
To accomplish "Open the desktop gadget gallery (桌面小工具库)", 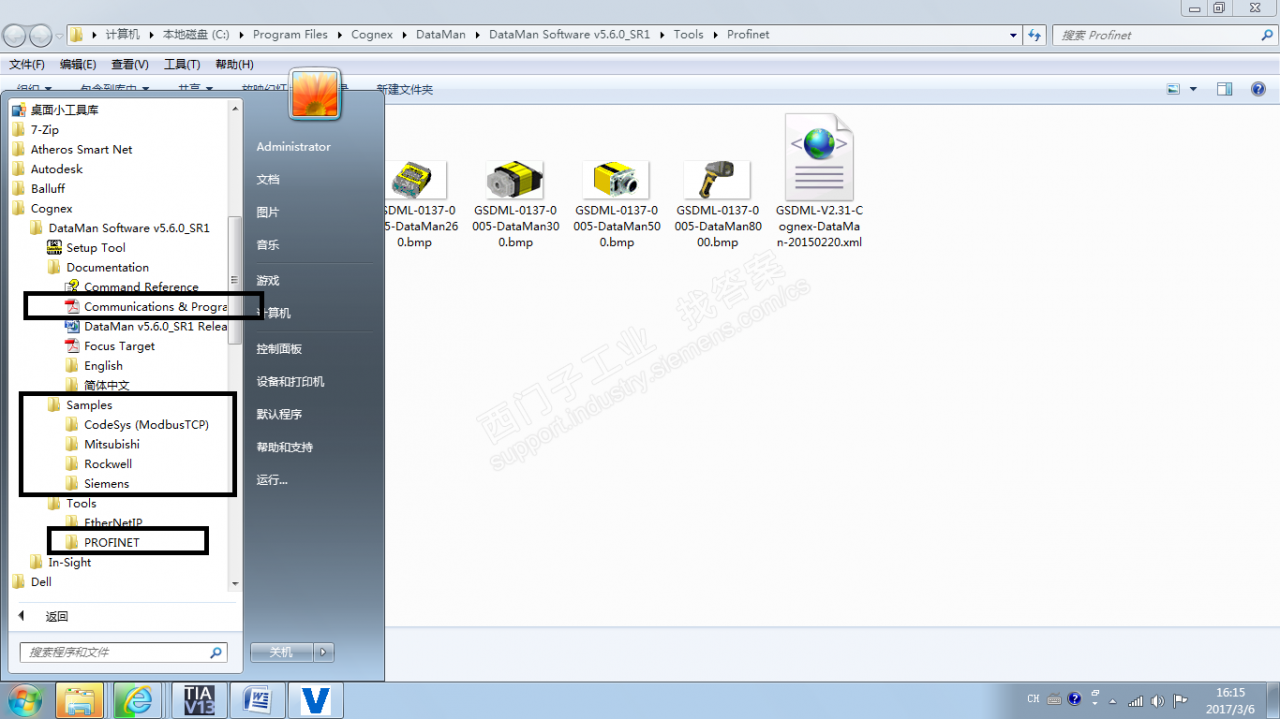I will (x=55, y=110).
